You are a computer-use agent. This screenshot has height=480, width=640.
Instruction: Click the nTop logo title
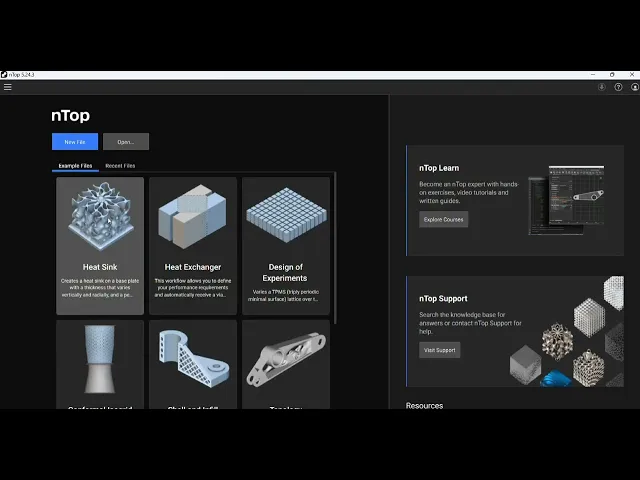pos(70,116)
